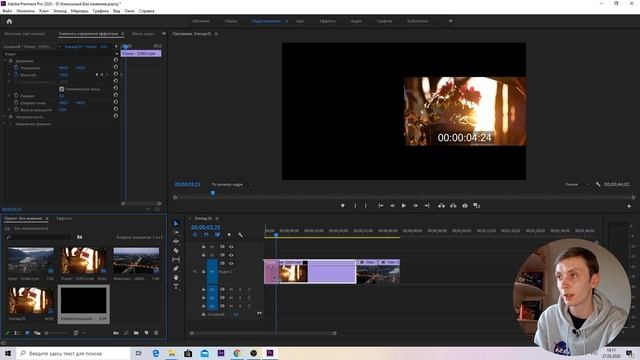640x360 pixels.
Task: Expand the Opacity effect group
Action: click(x=5, y=117)
